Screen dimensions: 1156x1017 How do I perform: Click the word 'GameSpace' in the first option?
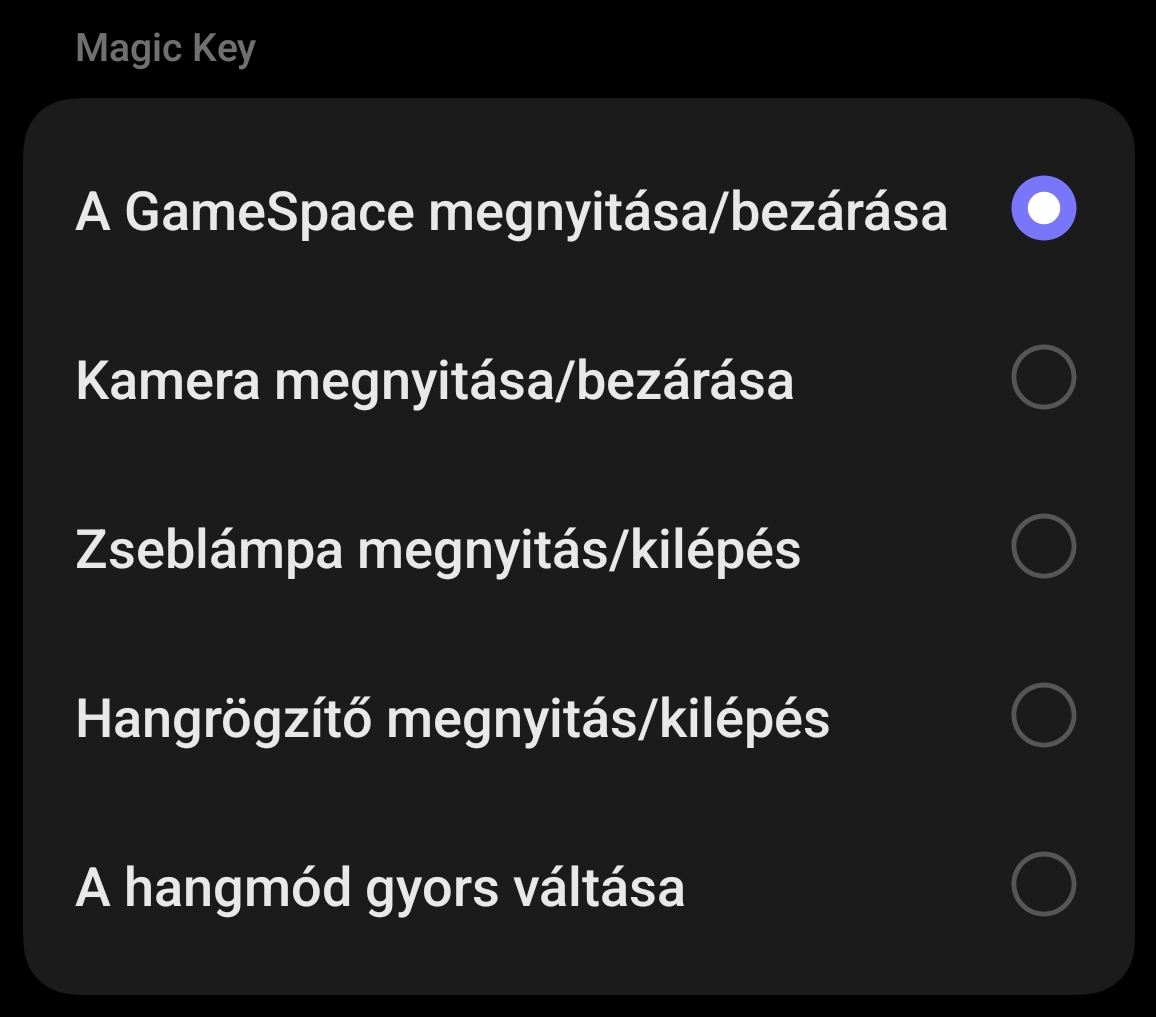[x=269, y=211]
